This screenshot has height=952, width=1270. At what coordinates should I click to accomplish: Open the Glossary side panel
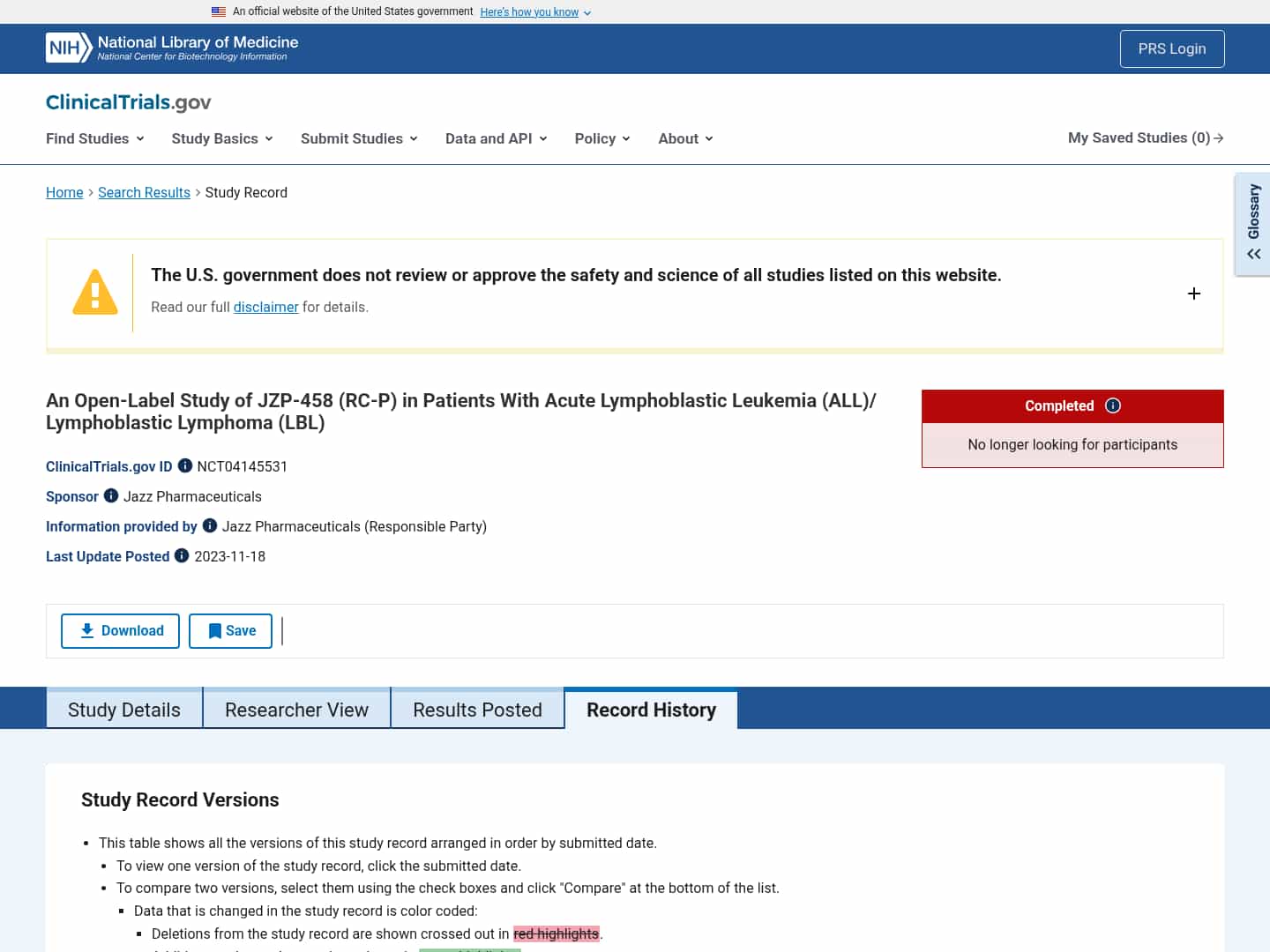coord(1253,224)
